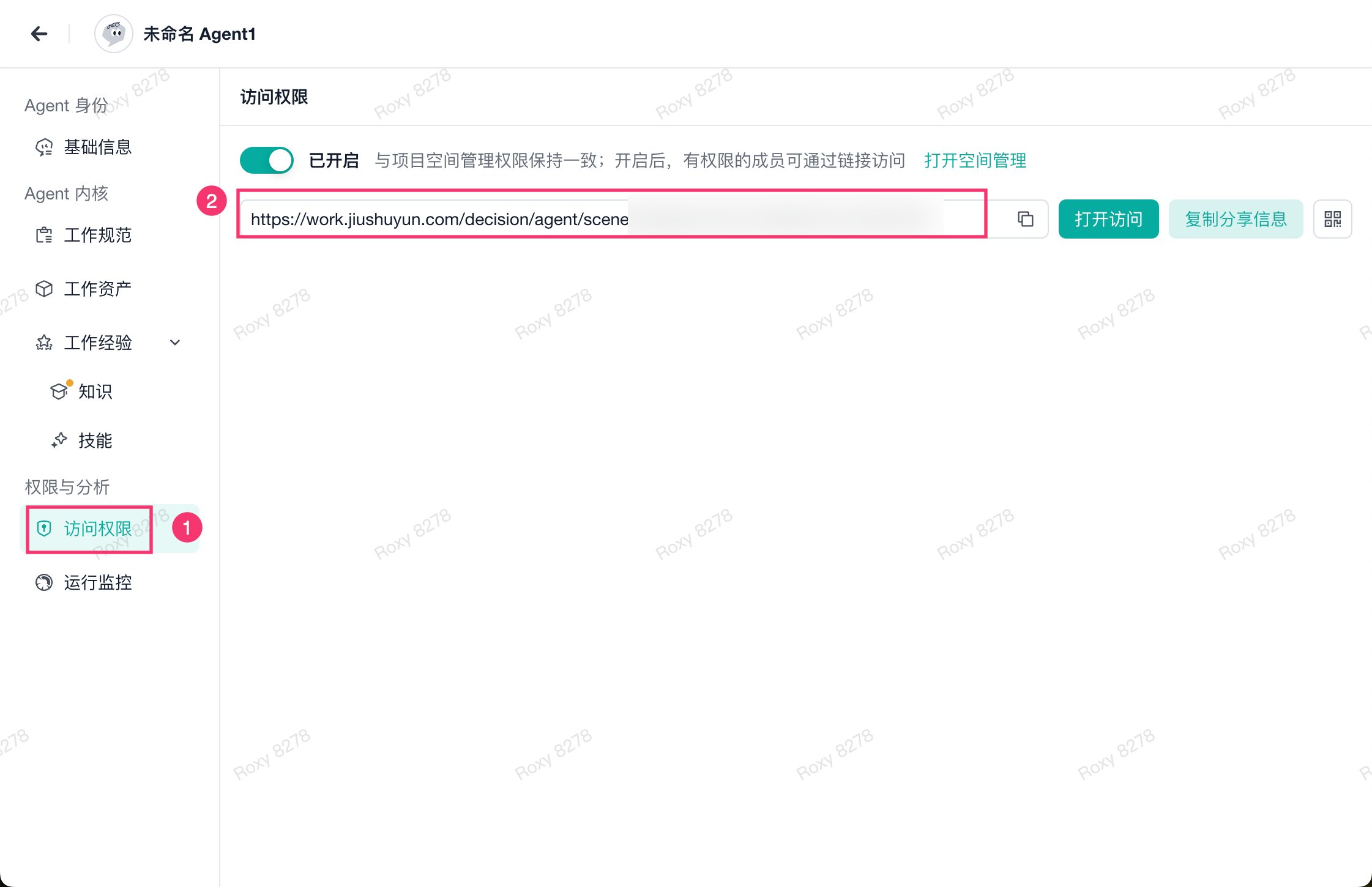Screen dimensions: 1372x887
Task: Click the 知识 graduation cap icon
Action: 59,391
